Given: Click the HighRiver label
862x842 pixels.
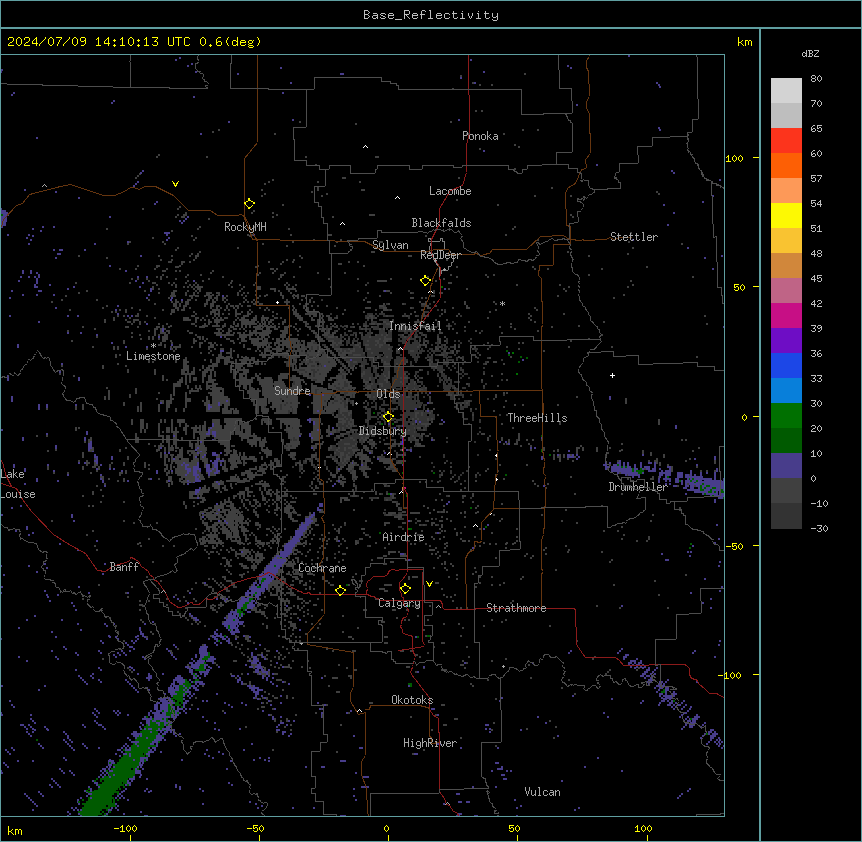Looking at the screenshot, I should click(x=430, y=743).
